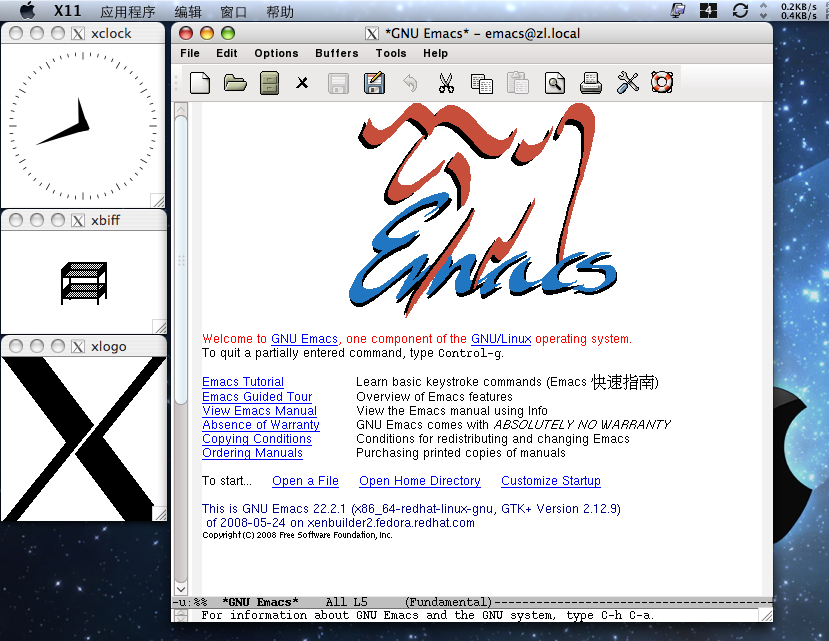Click the Open a File link

click(x=306, y=481)
